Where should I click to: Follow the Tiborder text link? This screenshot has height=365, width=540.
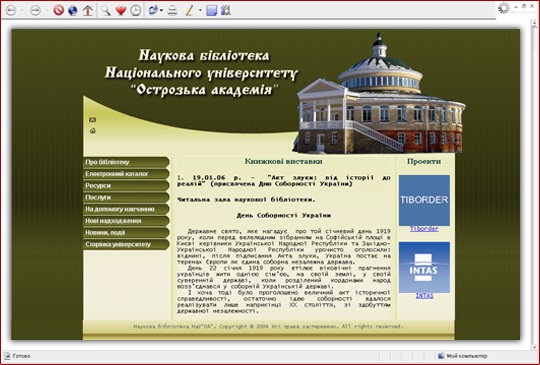click(x=424, y=229)
